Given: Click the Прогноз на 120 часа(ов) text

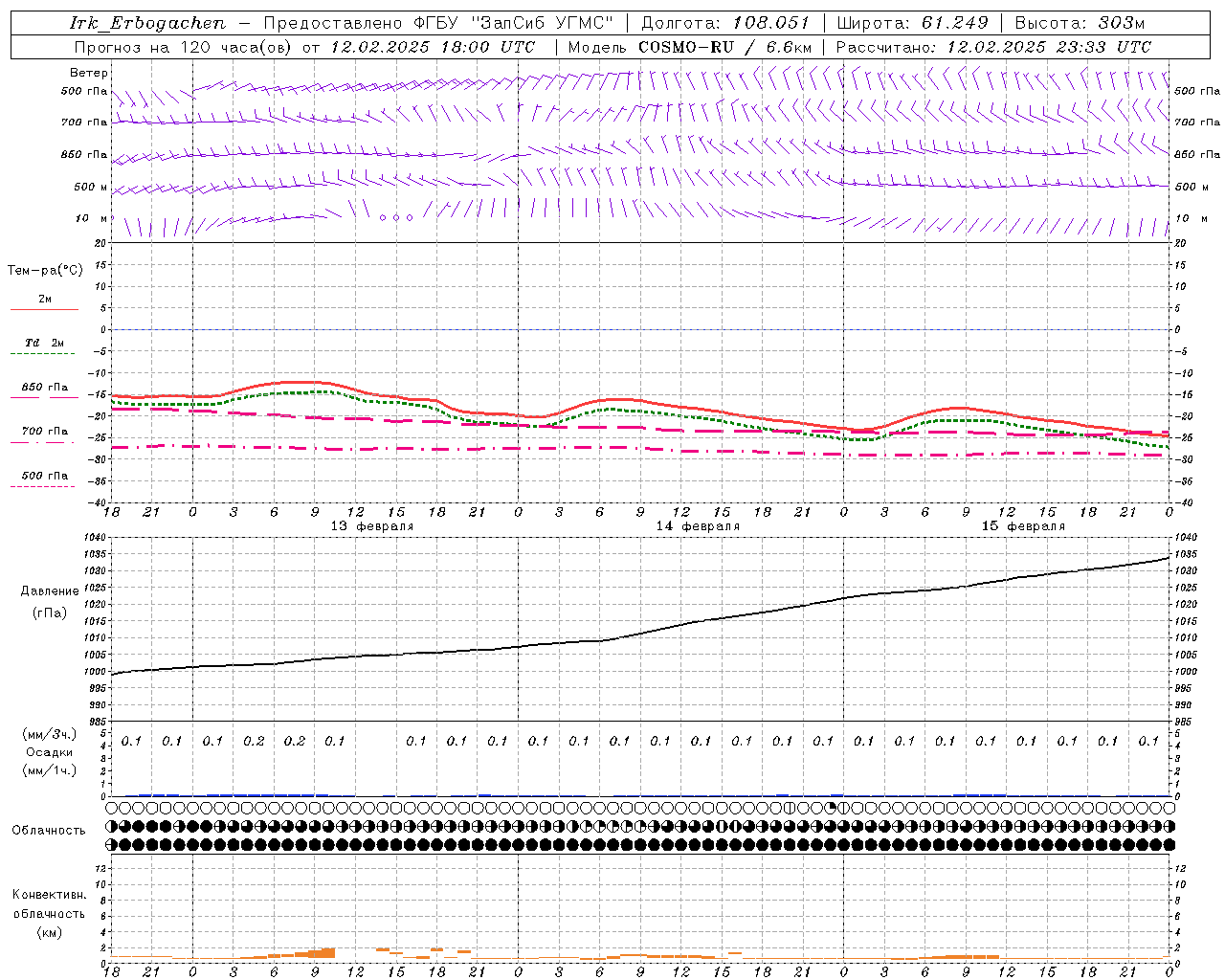Looking at the screenshot, I should tap(185, 47).
